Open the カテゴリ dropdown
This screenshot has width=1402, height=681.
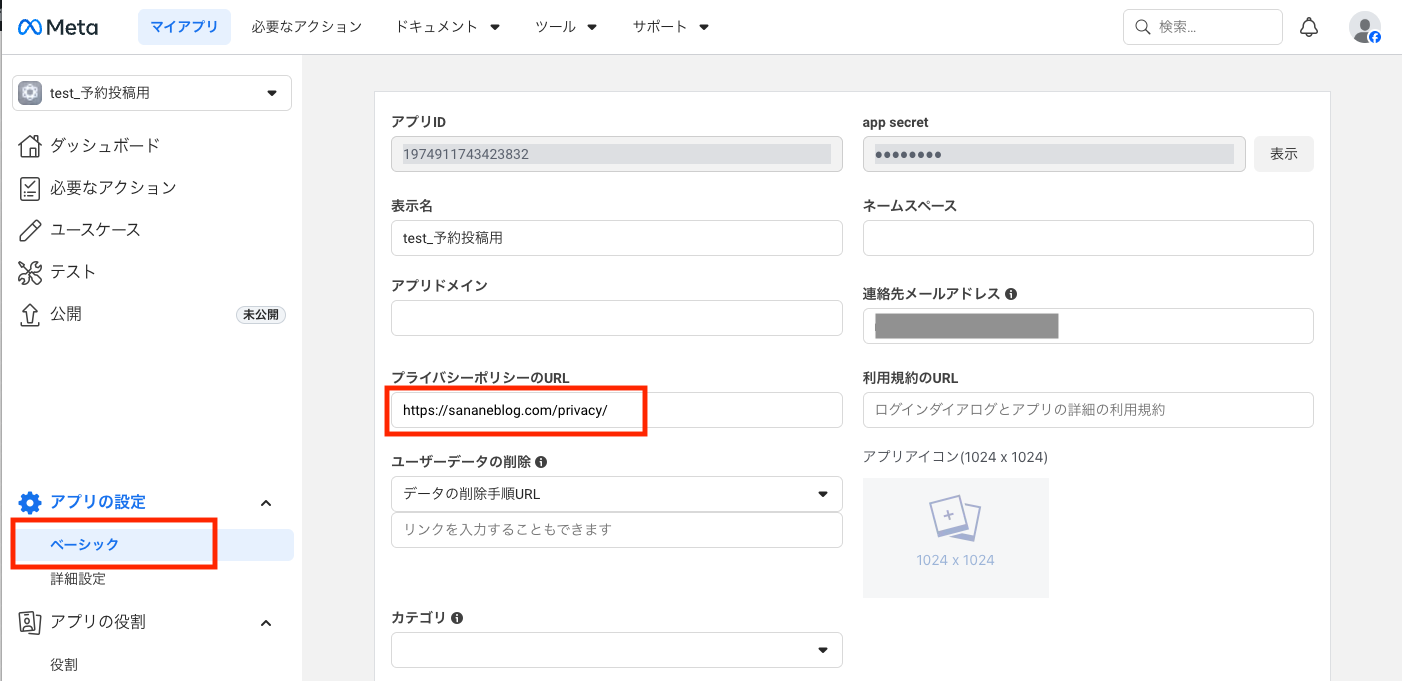click(824, 650)
